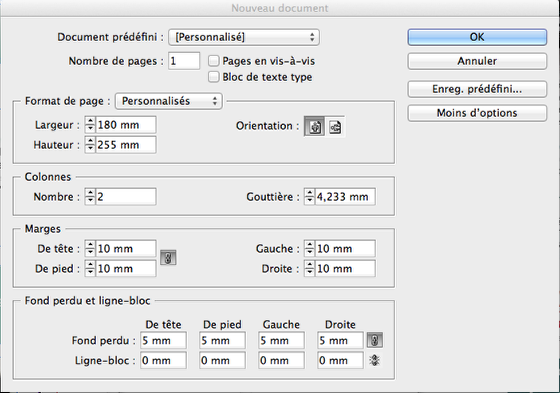Click the Hauteur 255 mm field
This screenshot has height=393, width=560.
point(126,145)
